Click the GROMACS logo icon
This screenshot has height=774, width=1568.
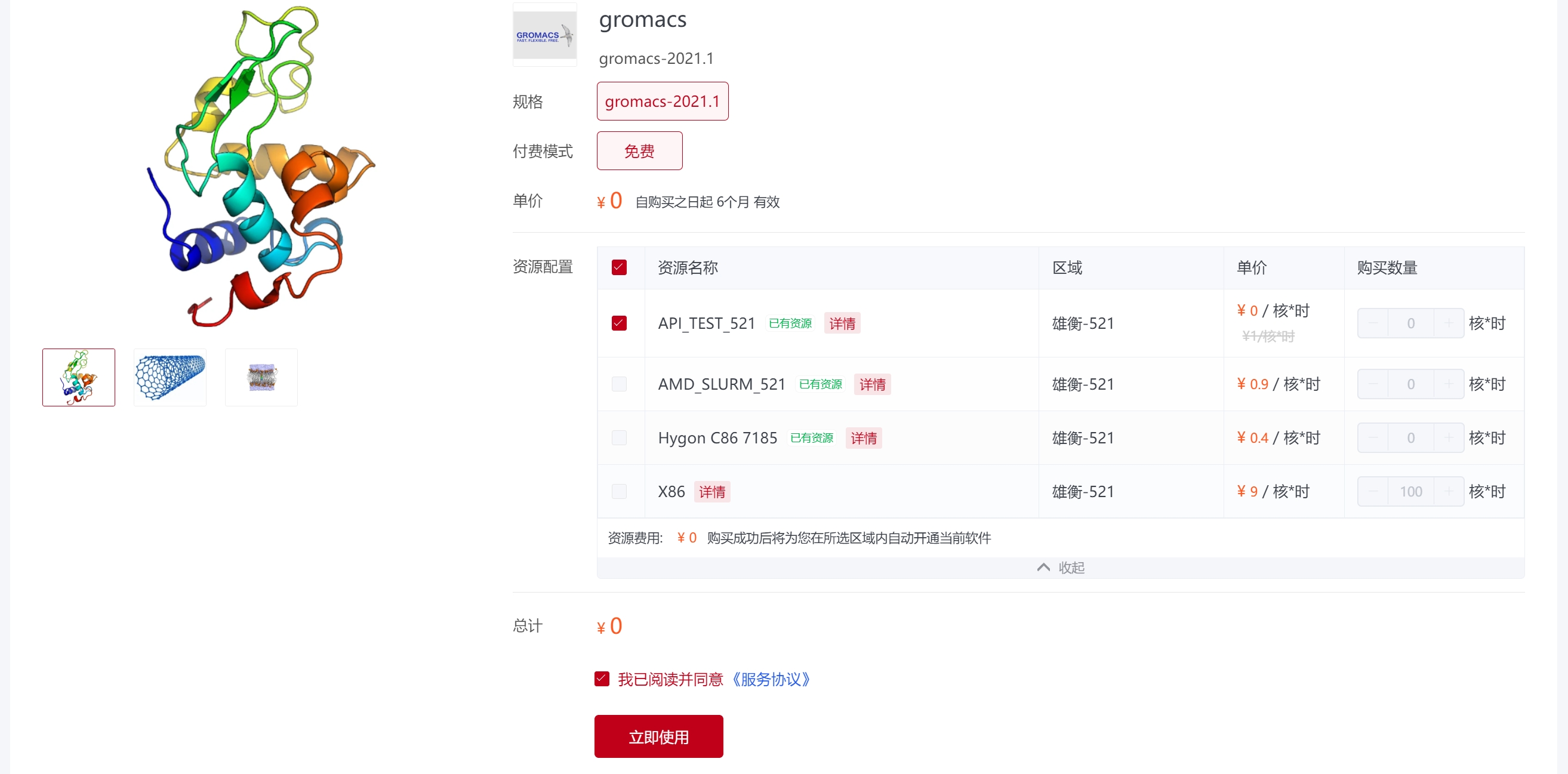(x=544, y=35)
